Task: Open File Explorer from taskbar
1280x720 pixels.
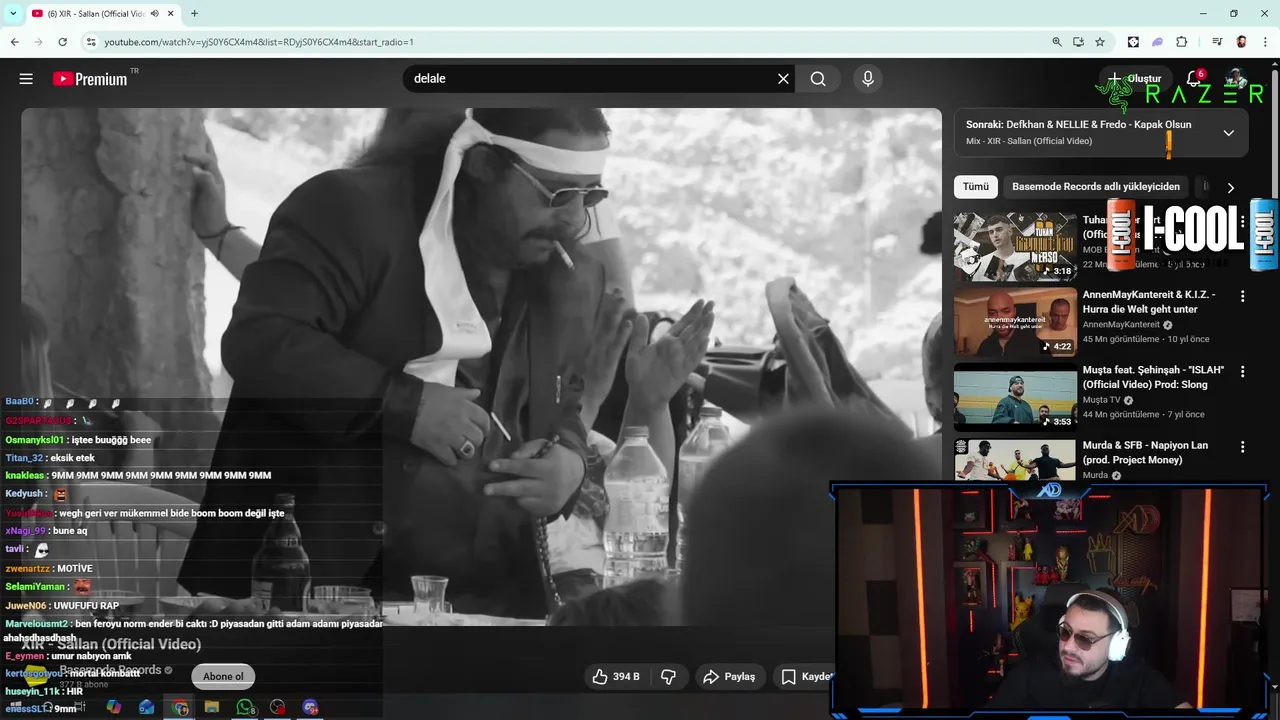Action: pyautogui.click(x=212, y=707)
